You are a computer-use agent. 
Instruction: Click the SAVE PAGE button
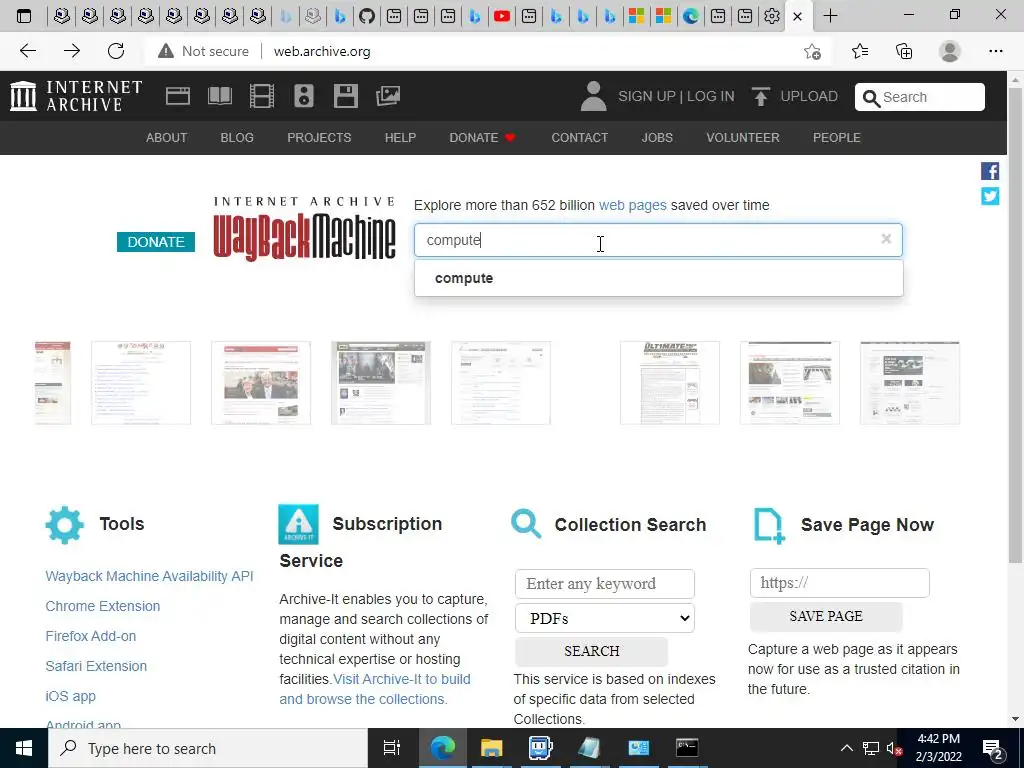(825, 616)
